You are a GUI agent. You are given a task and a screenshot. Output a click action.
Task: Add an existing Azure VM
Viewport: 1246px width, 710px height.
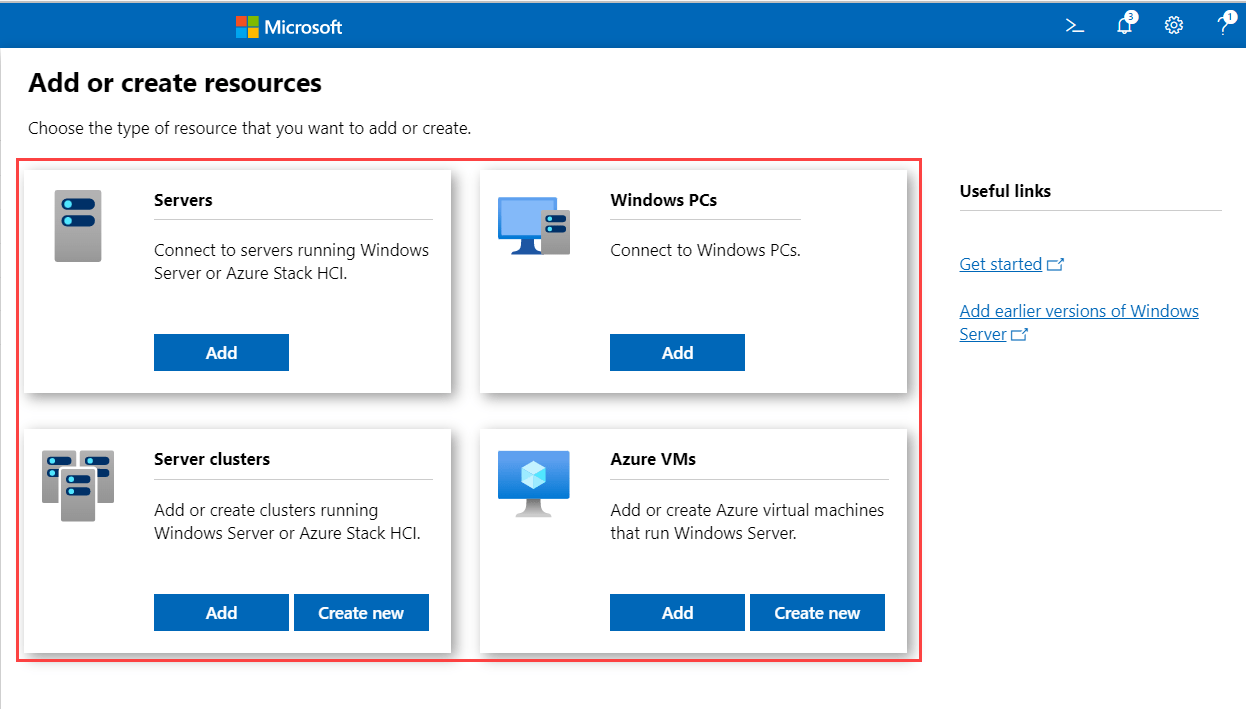click(677, 612)
